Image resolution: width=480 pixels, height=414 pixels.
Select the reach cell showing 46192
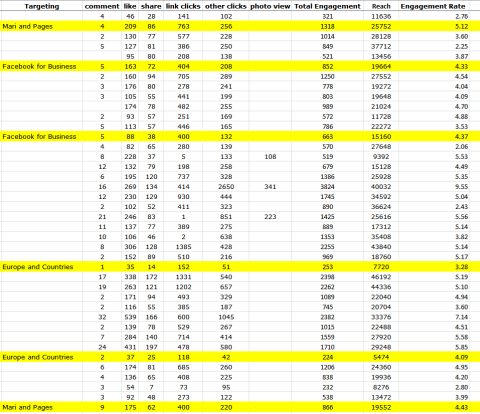[381, 277]
